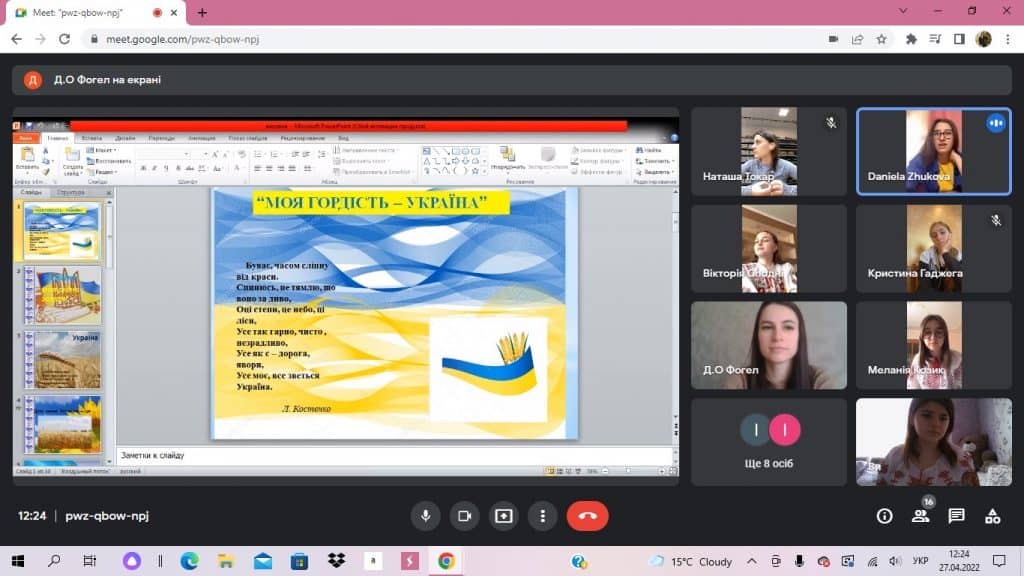The image size is (1024, 576).
Task: Open the meeting details info icon
Action: point(884,516)
